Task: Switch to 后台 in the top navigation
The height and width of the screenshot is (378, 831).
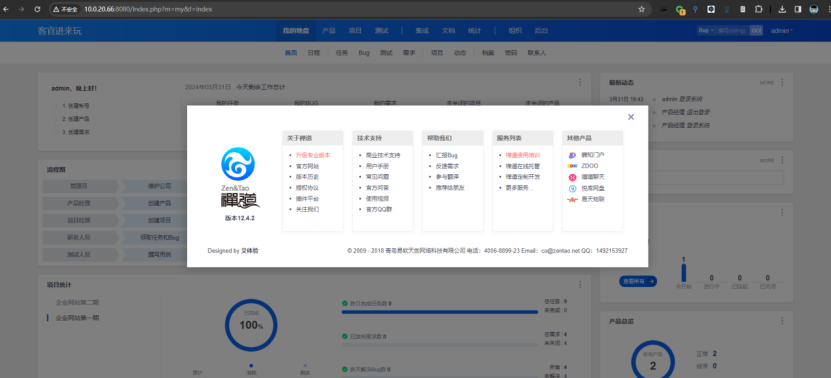Action: click(x=541, y=31)
